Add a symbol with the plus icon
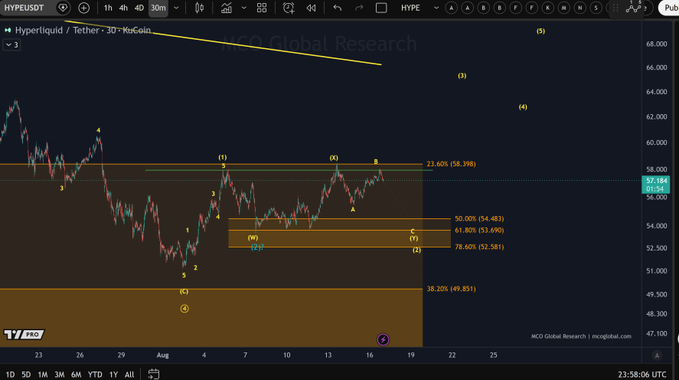 pos(84,8)
